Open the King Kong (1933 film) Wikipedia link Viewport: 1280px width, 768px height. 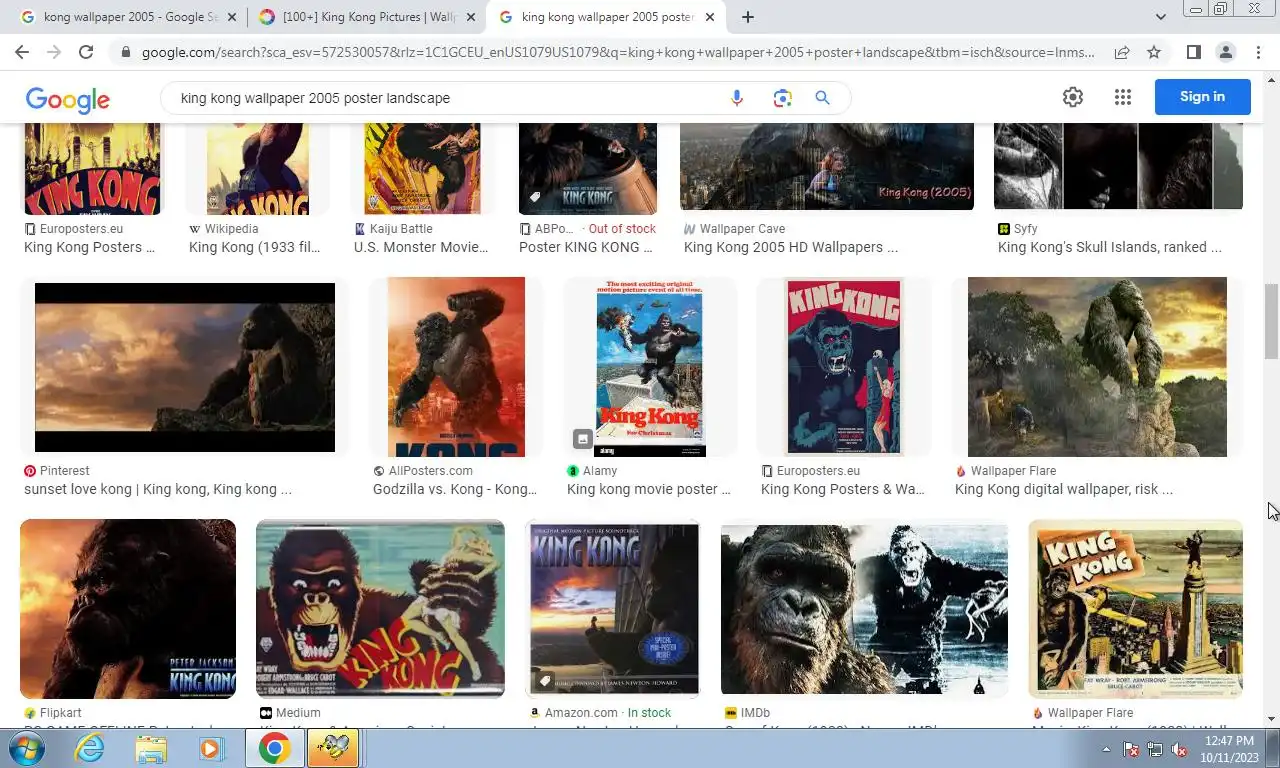[254, 247]
